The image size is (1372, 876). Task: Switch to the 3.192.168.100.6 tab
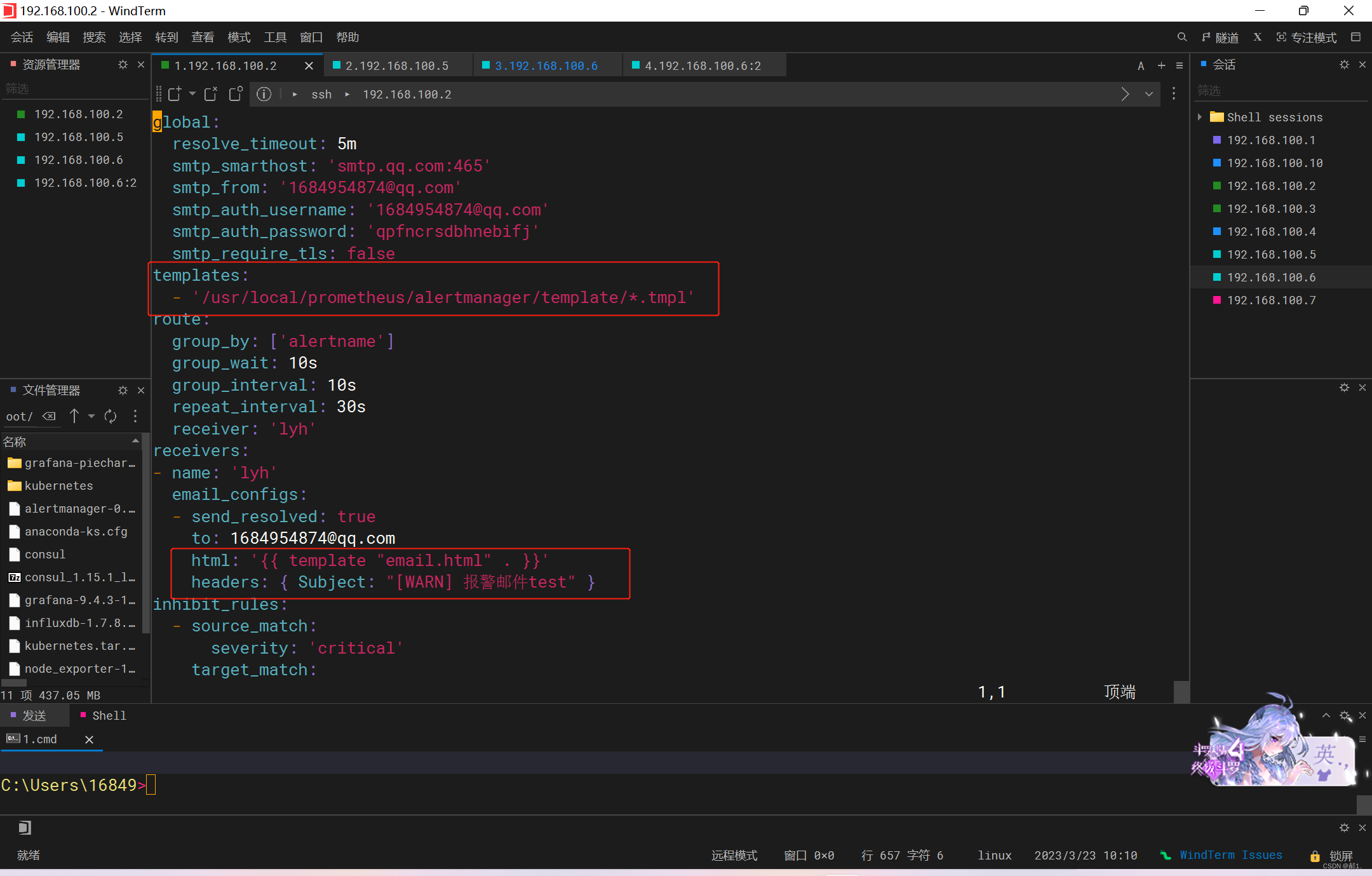click(546, 65)
